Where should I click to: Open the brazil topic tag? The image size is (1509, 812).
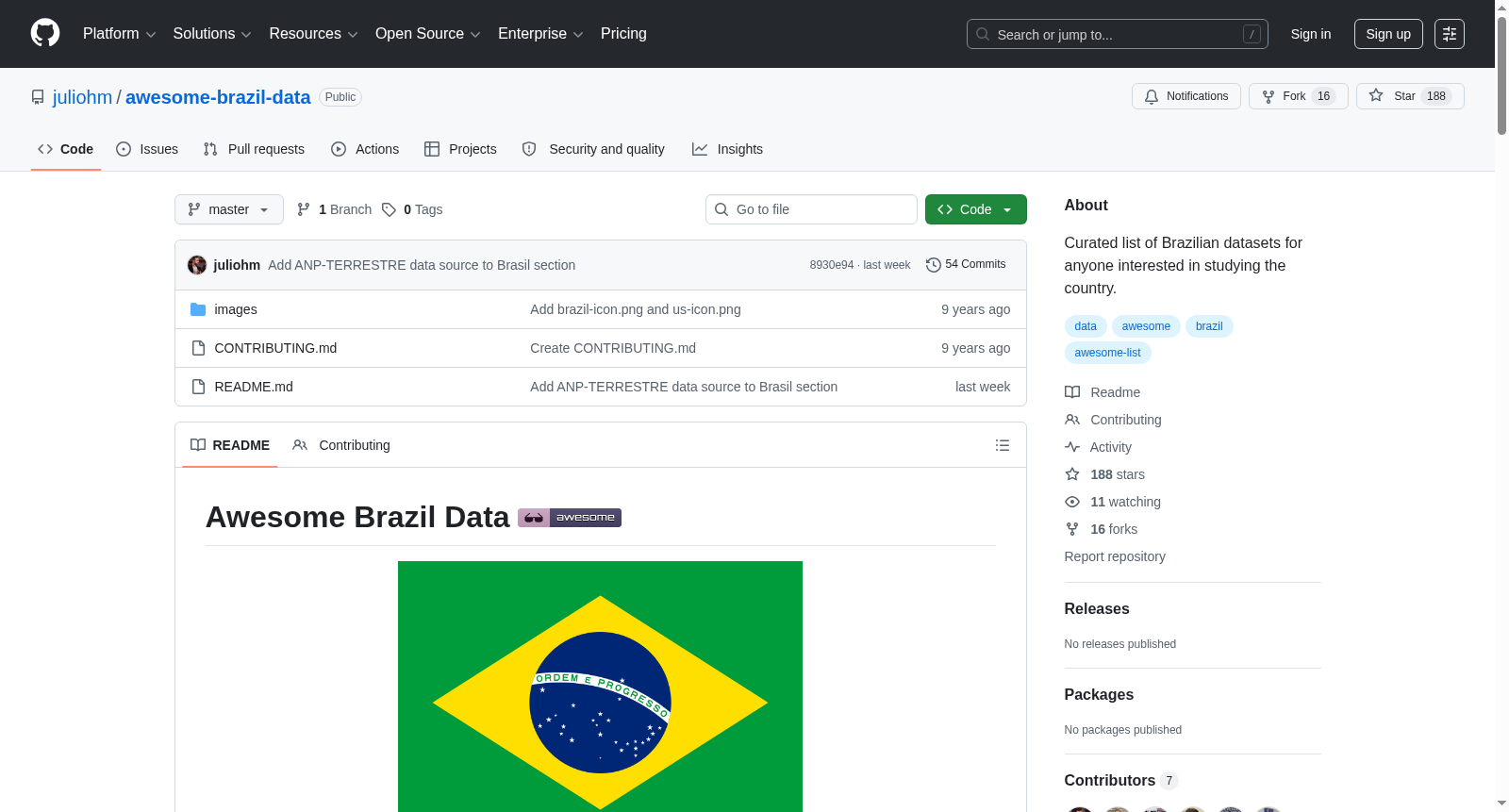1209,326
